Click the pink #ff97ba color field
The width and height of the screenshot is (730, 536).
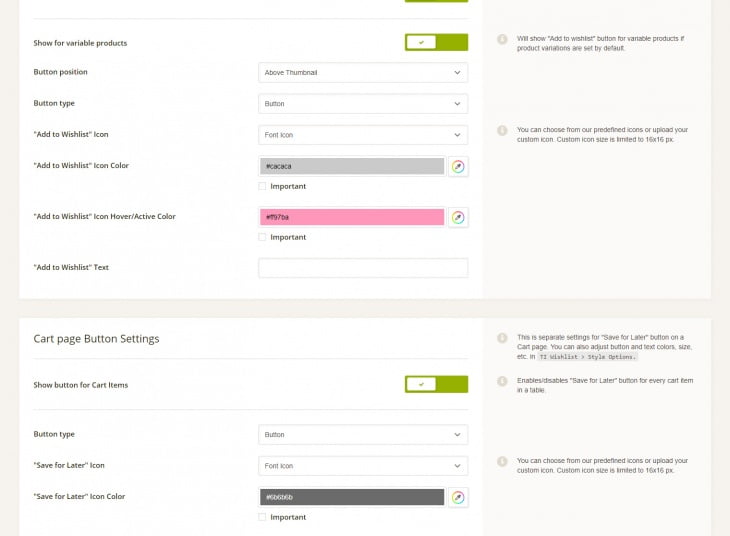(x=352, y=217)
